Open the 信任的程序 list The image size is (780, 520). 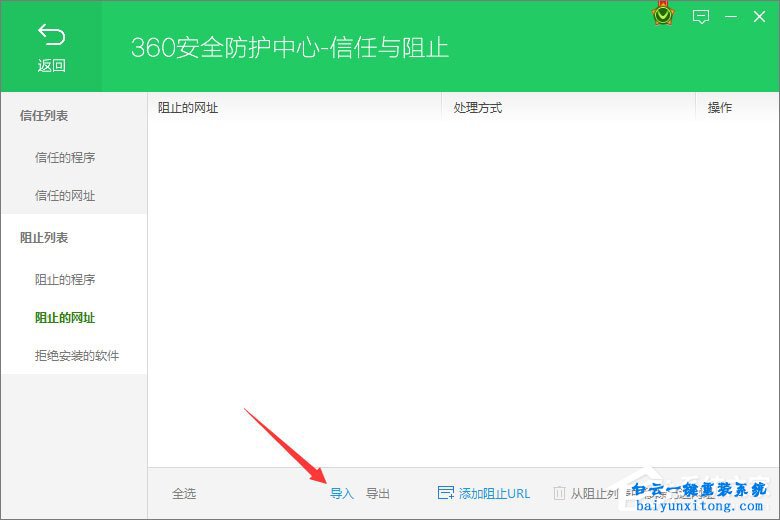coord(65,158)
